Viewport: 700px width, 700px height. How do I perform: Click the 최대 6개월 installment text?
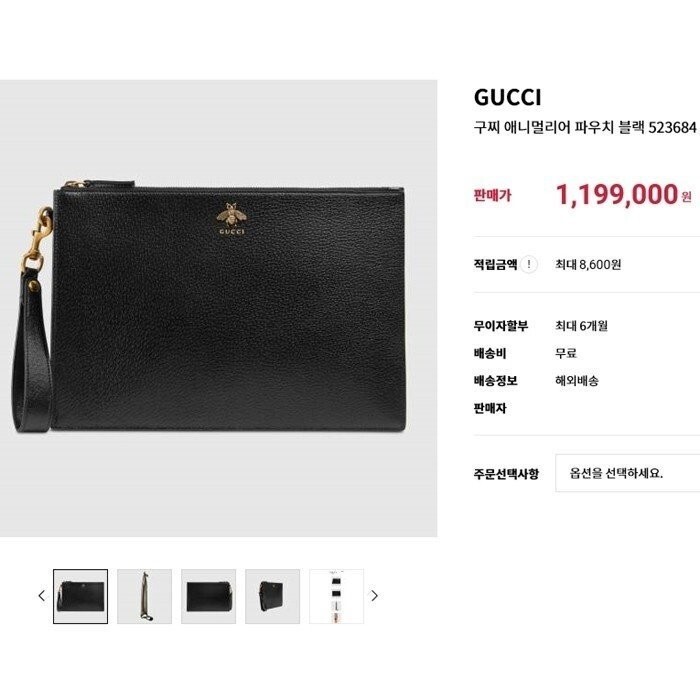click(581, 326)
